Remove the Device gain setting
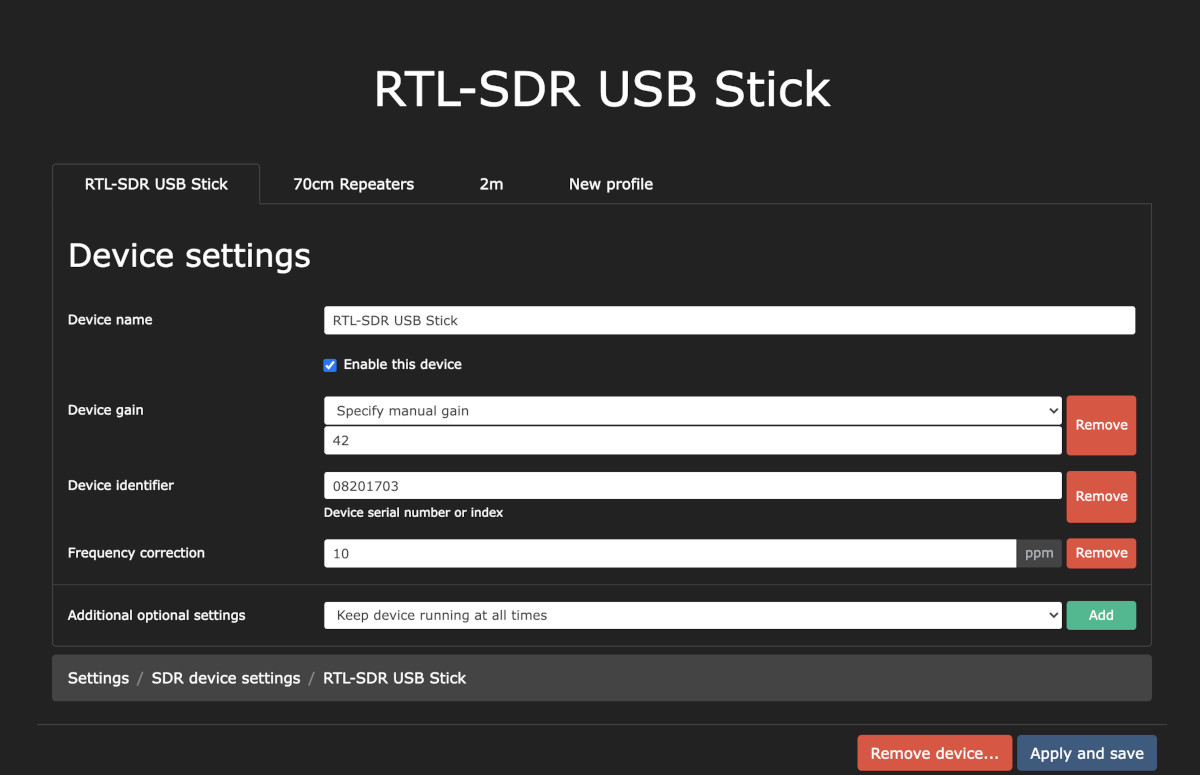Image resolution: width=1200 pixels, height=775 pixels. pos(1101,425)
